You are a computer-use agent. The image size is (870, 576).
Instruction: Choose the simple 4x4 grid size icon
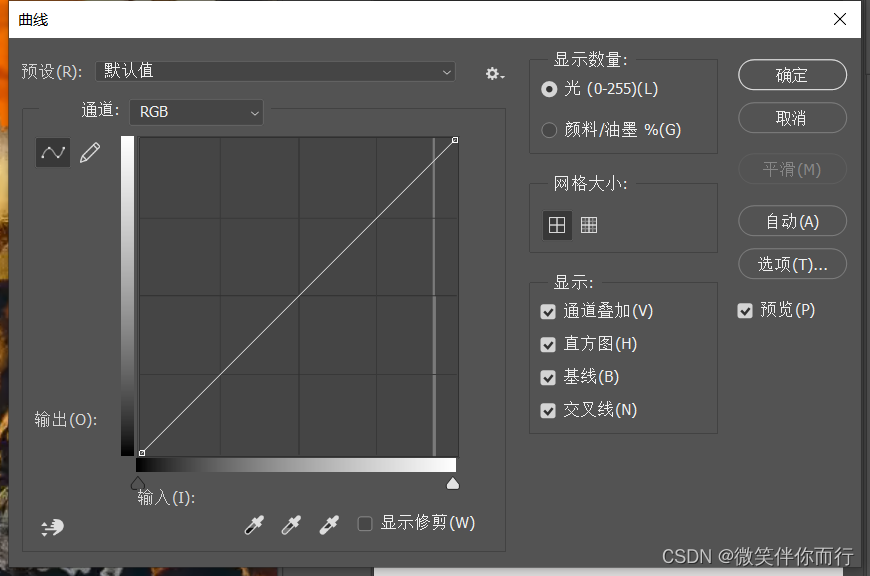[x=557, y=225]
